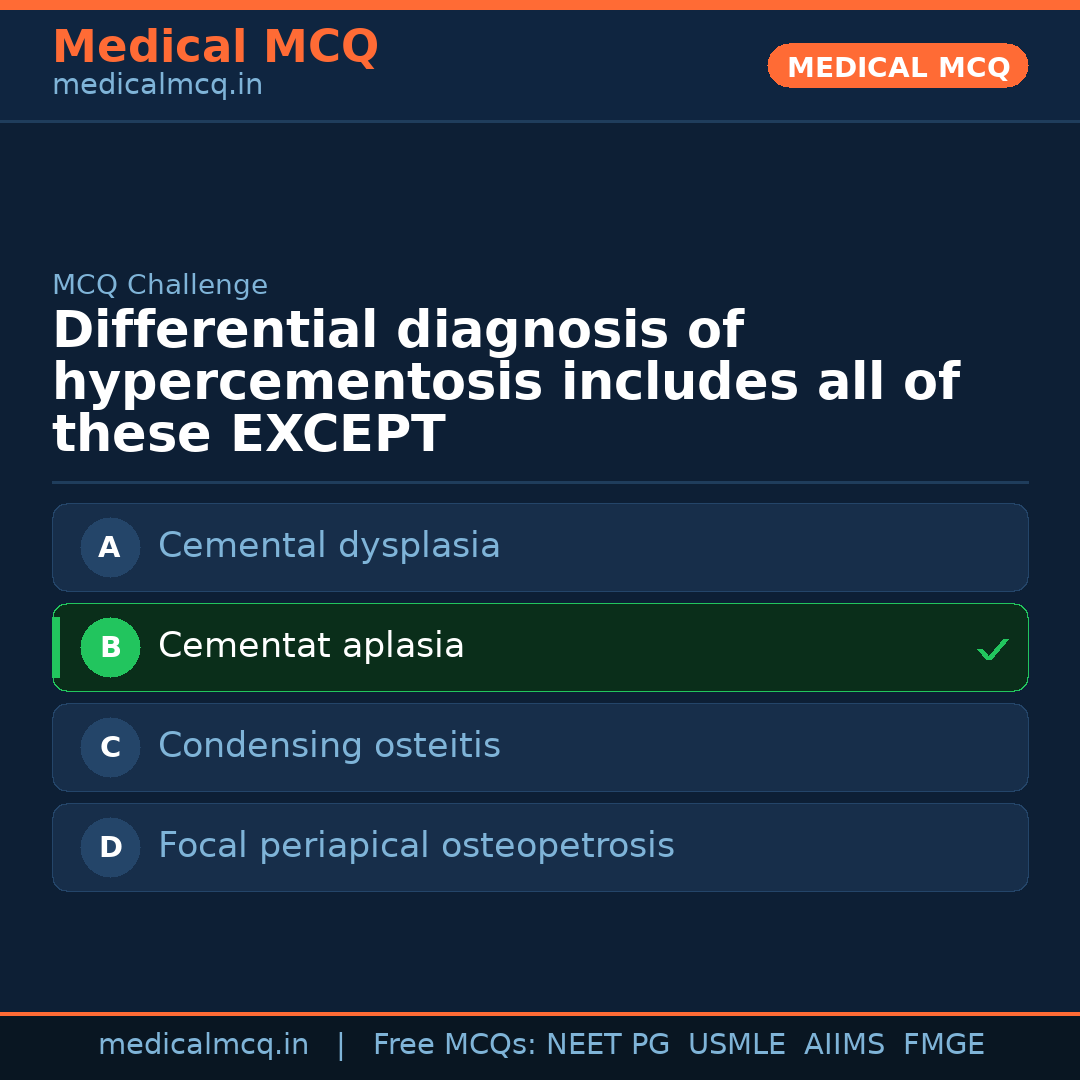
Task: Click the letter D circle badge
Action: pos(110,847)
